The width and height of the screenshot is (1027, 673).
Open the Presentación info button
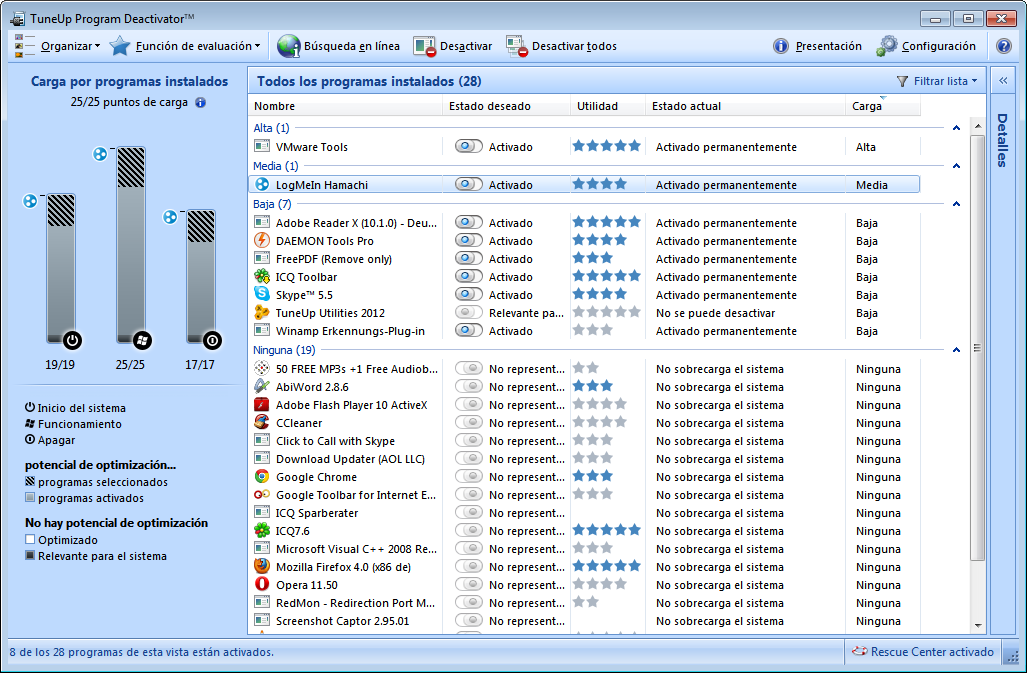click(x=817, y=46)
